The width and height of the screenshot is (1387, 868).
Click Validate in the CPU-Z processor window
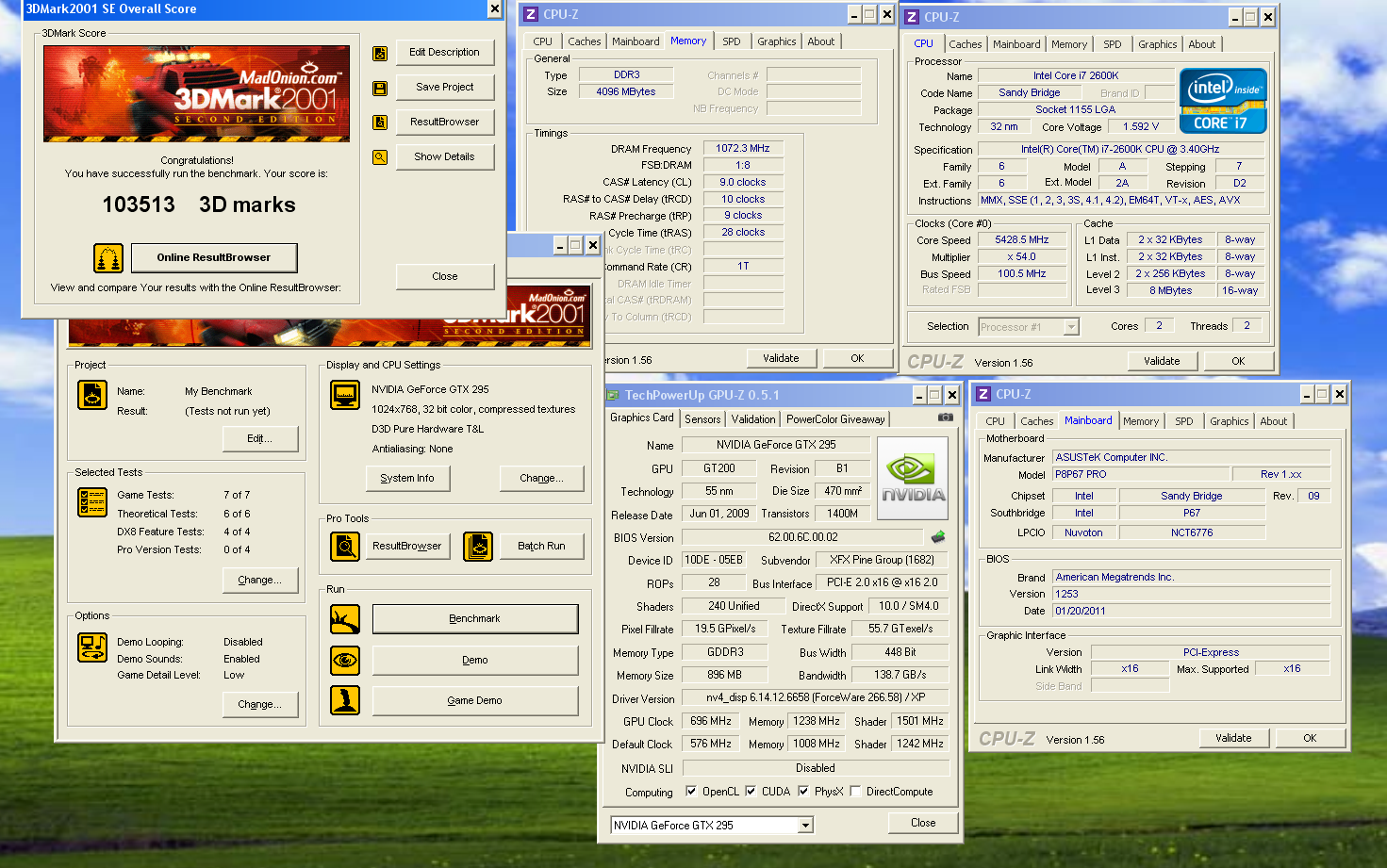coord(1162,361)
